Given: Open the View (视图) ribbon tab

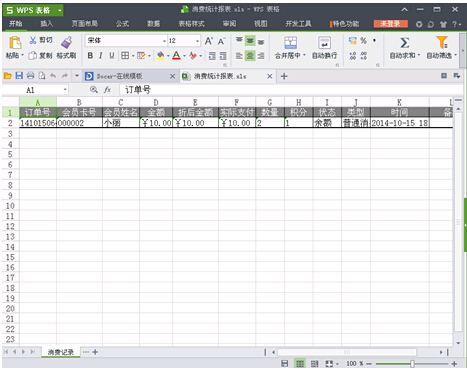Looking at the screenshot, I should [x=260, y=24].
